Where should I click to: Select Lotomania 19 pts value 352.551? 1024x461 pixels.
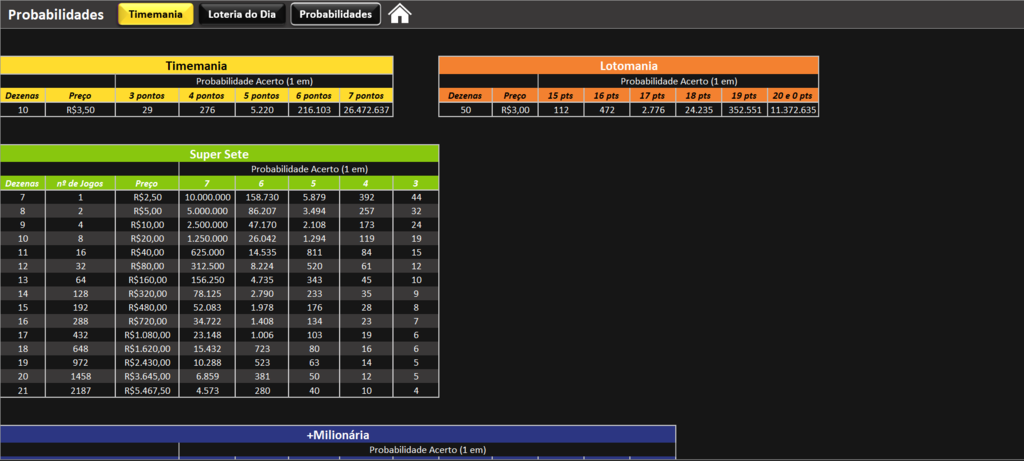[x=744, y=110]
